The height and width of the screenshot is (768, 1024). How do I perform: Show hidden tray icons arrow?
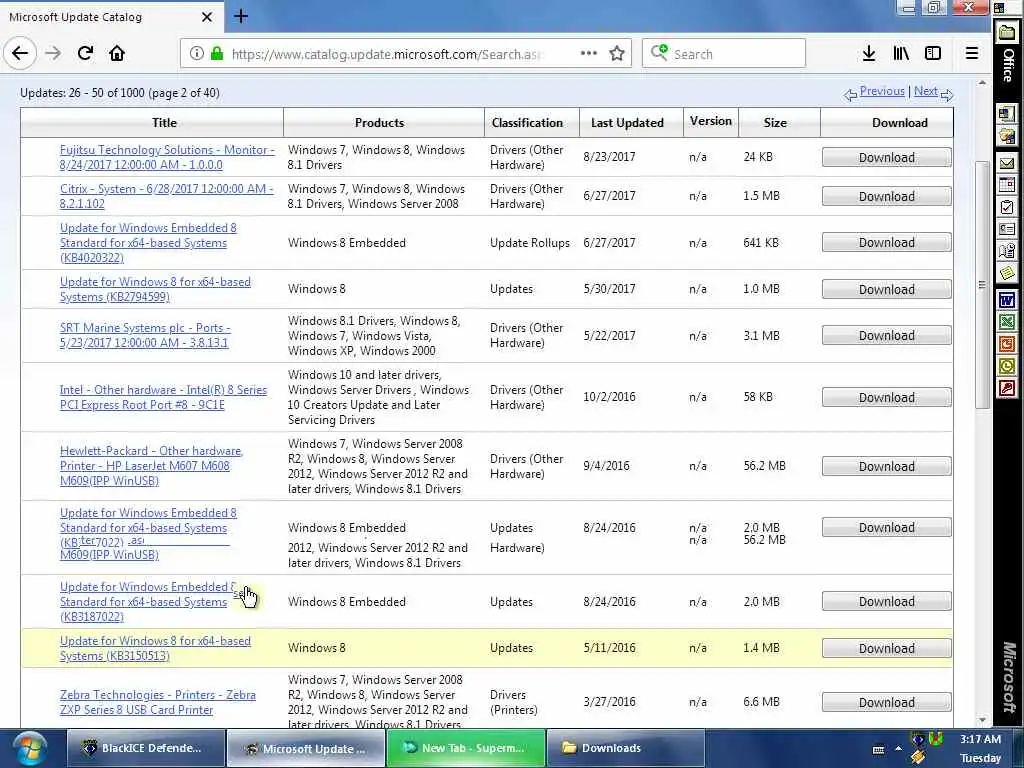(x=899, y=748)
